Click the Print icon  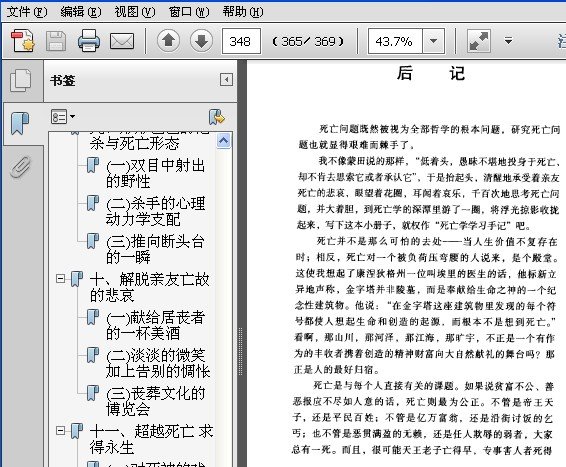tap(89, 41)
